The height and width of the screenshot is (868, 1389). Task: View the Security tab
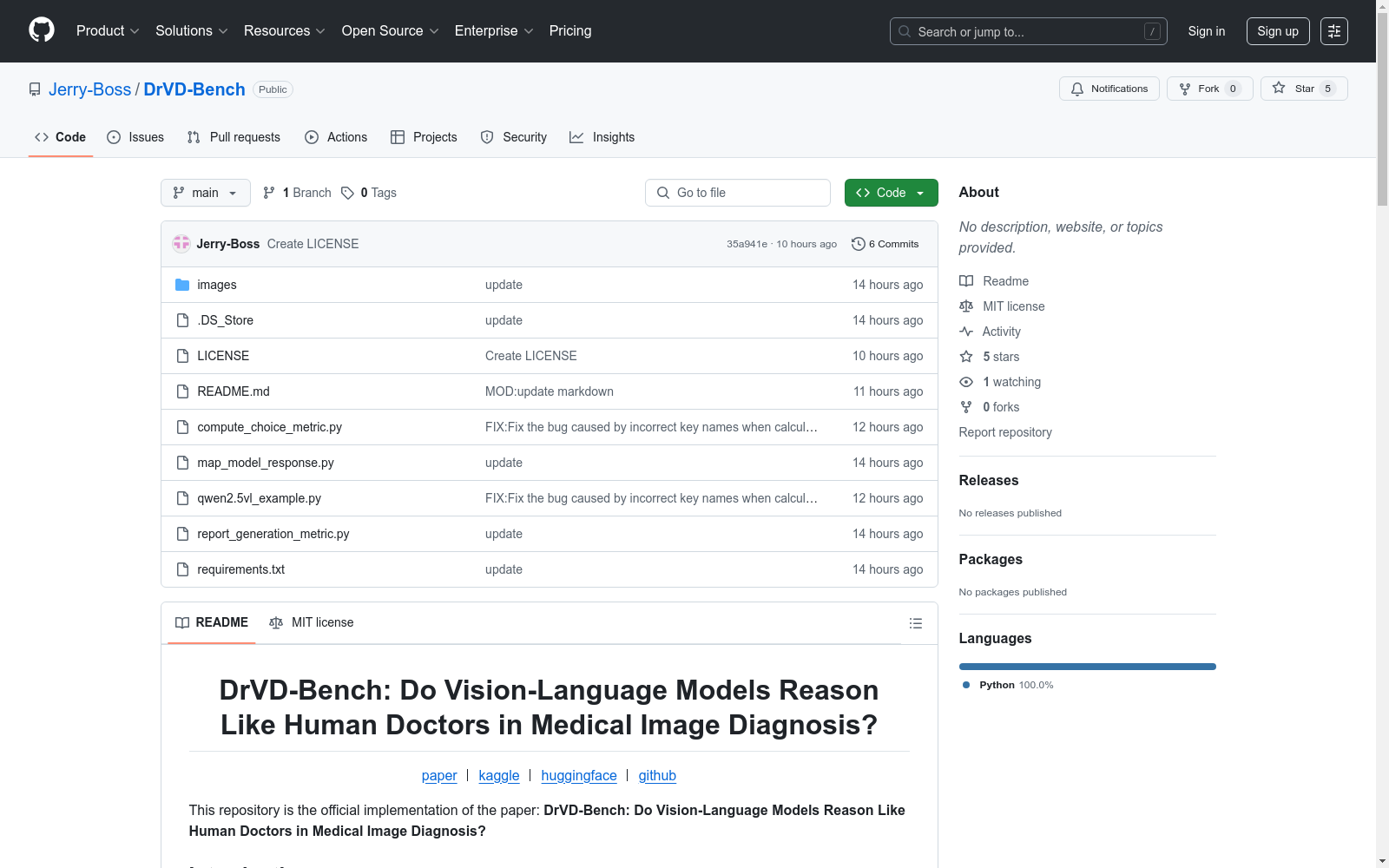point(514,137)
